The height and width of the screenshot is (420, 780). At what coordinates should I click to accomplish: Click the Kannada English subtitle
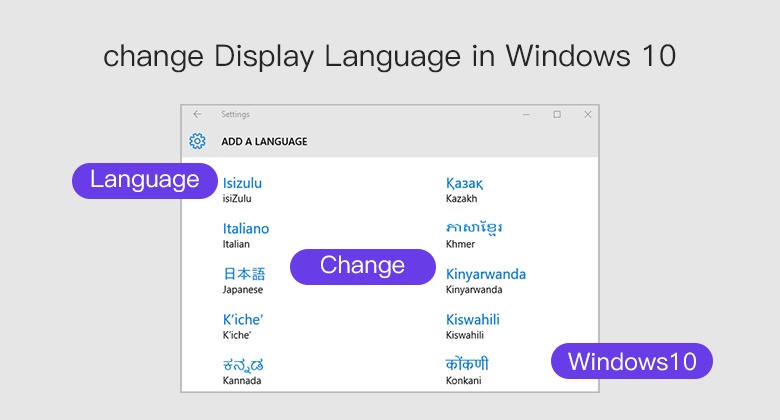pyautogui.click(x=242, y=381)
